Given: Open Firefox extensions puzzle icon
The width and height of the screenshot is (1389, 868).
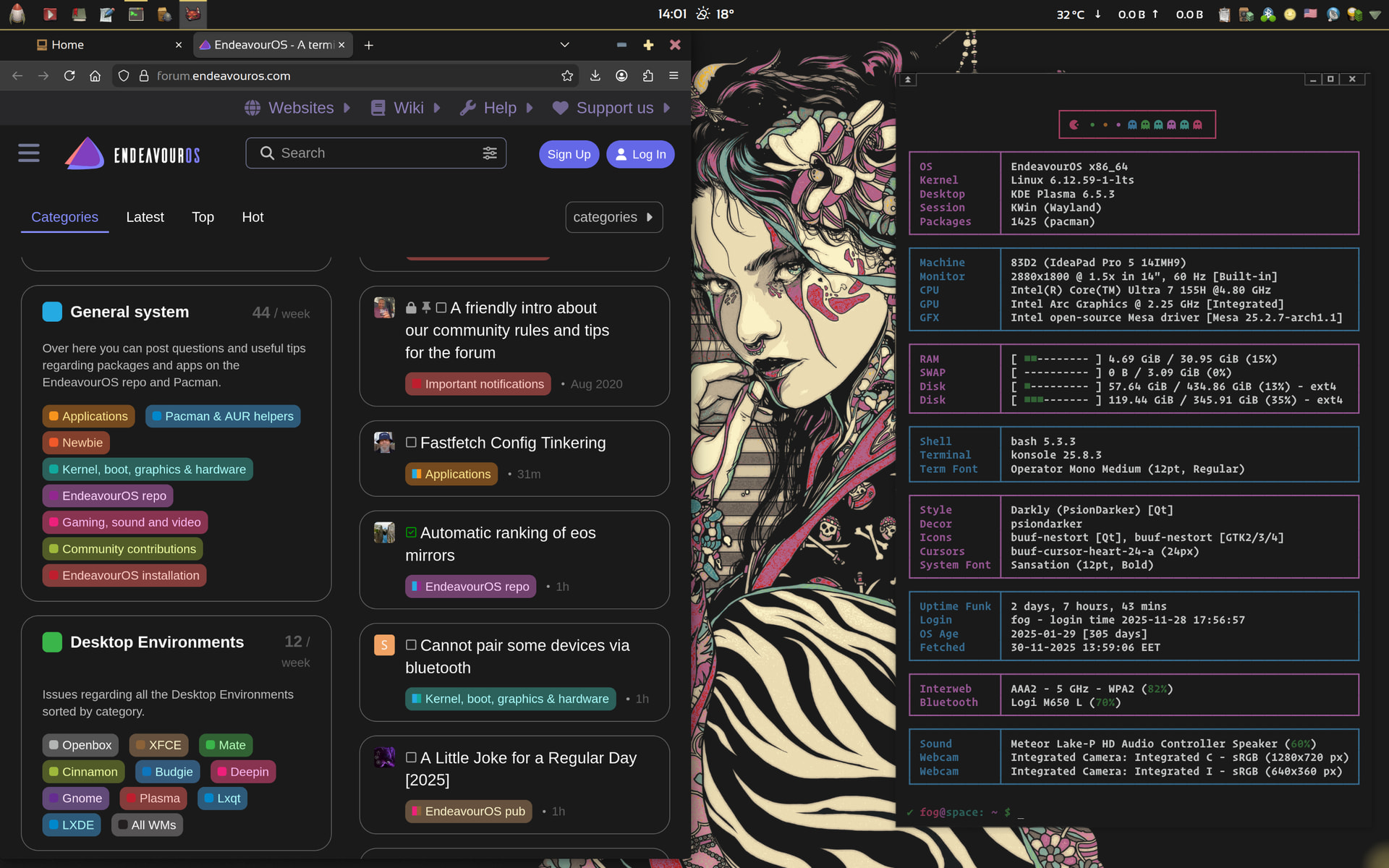Looking at the screenshot, I should pos(647,76).
